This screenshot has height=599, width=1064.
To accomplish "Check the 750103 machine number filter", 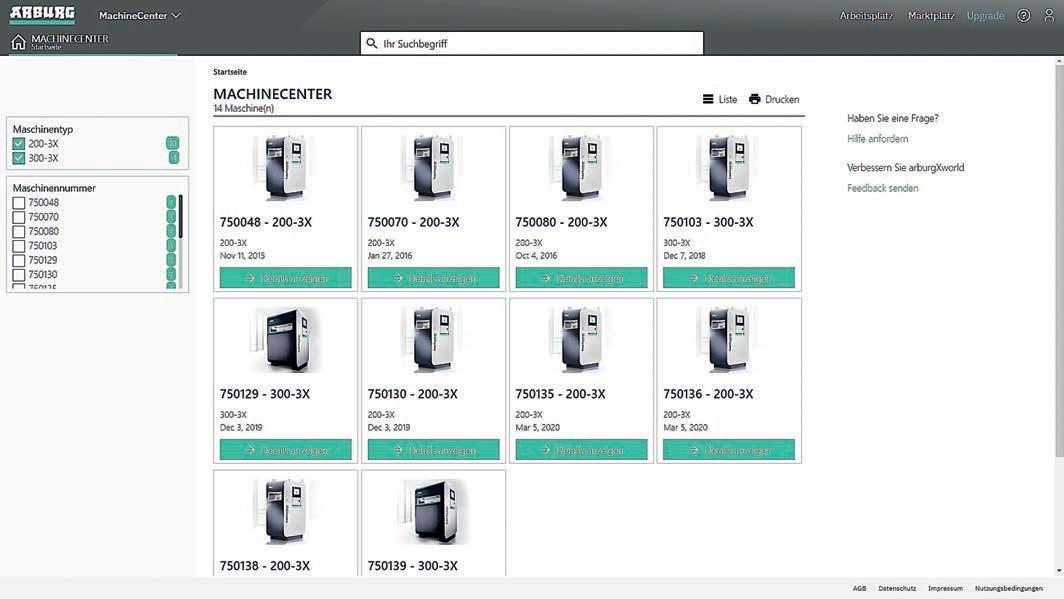I will tap(18, 246).
